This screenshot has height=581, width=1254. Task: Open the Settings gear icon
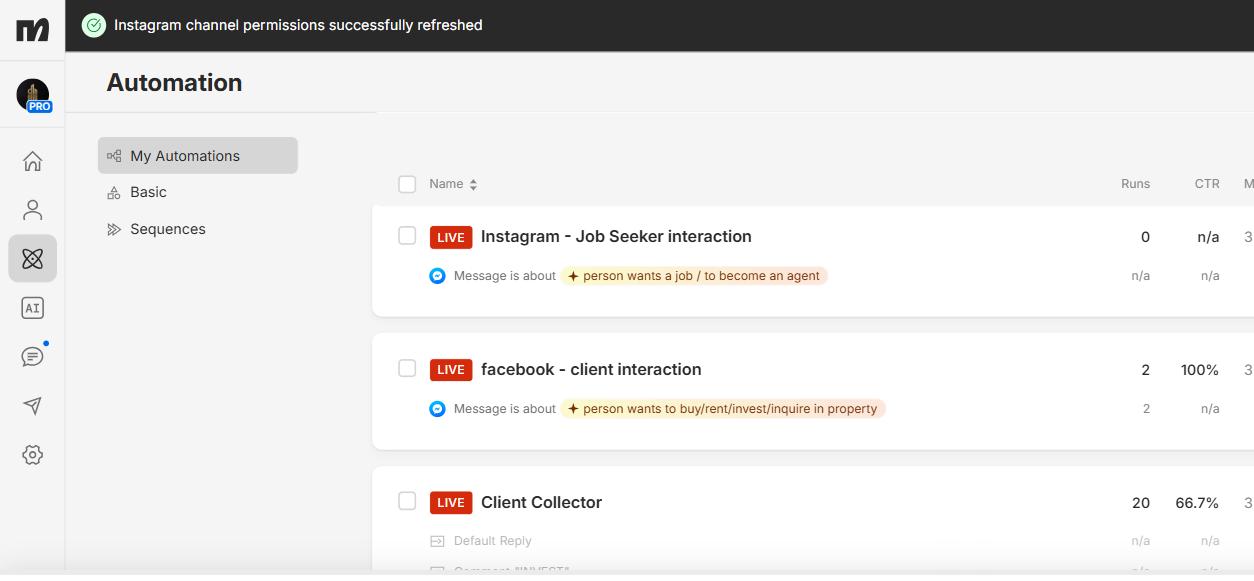(32, 455)
